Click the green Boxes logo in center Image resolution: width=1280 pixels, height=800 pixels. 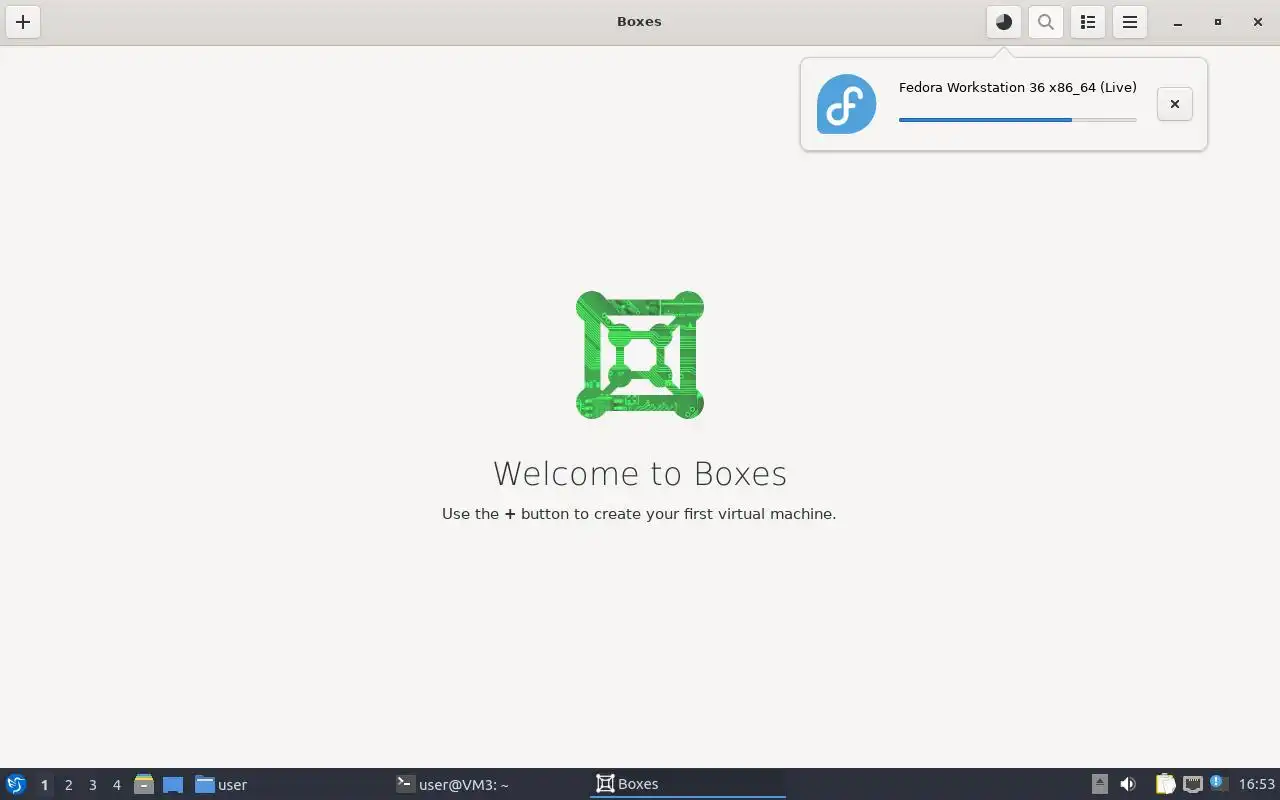pyautogui.click(x=640, y=355)
